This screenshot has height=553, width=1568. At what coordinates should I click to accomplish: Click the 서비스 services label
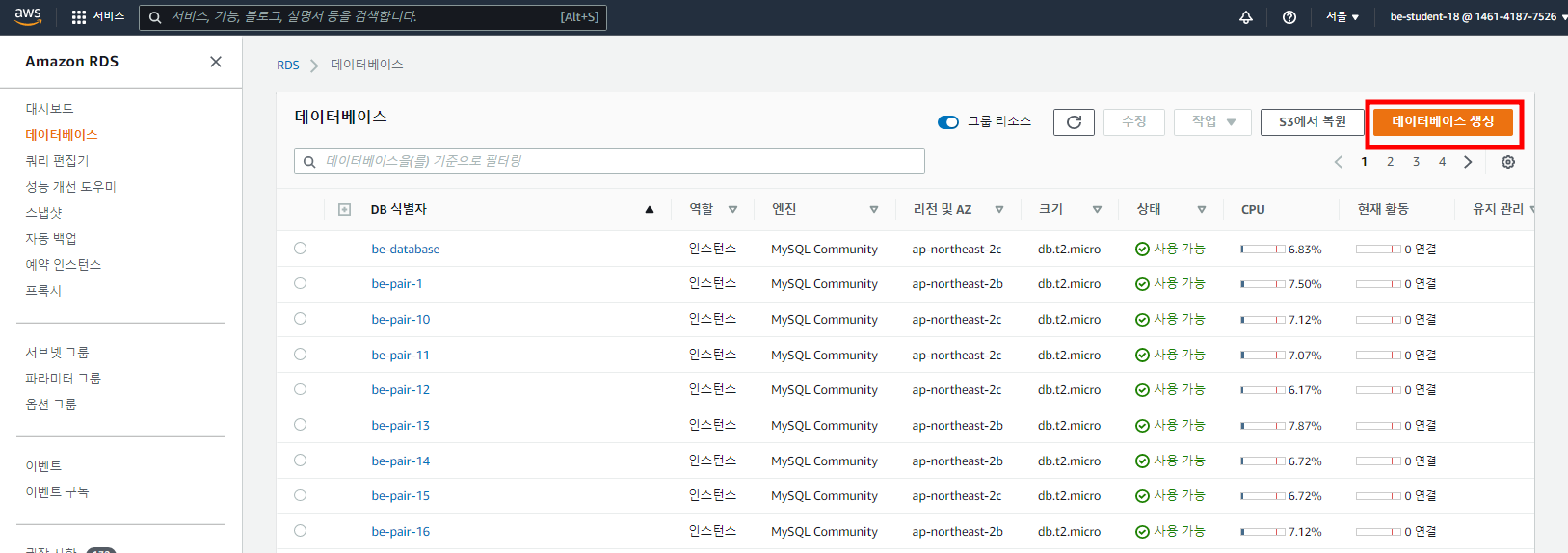[109, 17]
